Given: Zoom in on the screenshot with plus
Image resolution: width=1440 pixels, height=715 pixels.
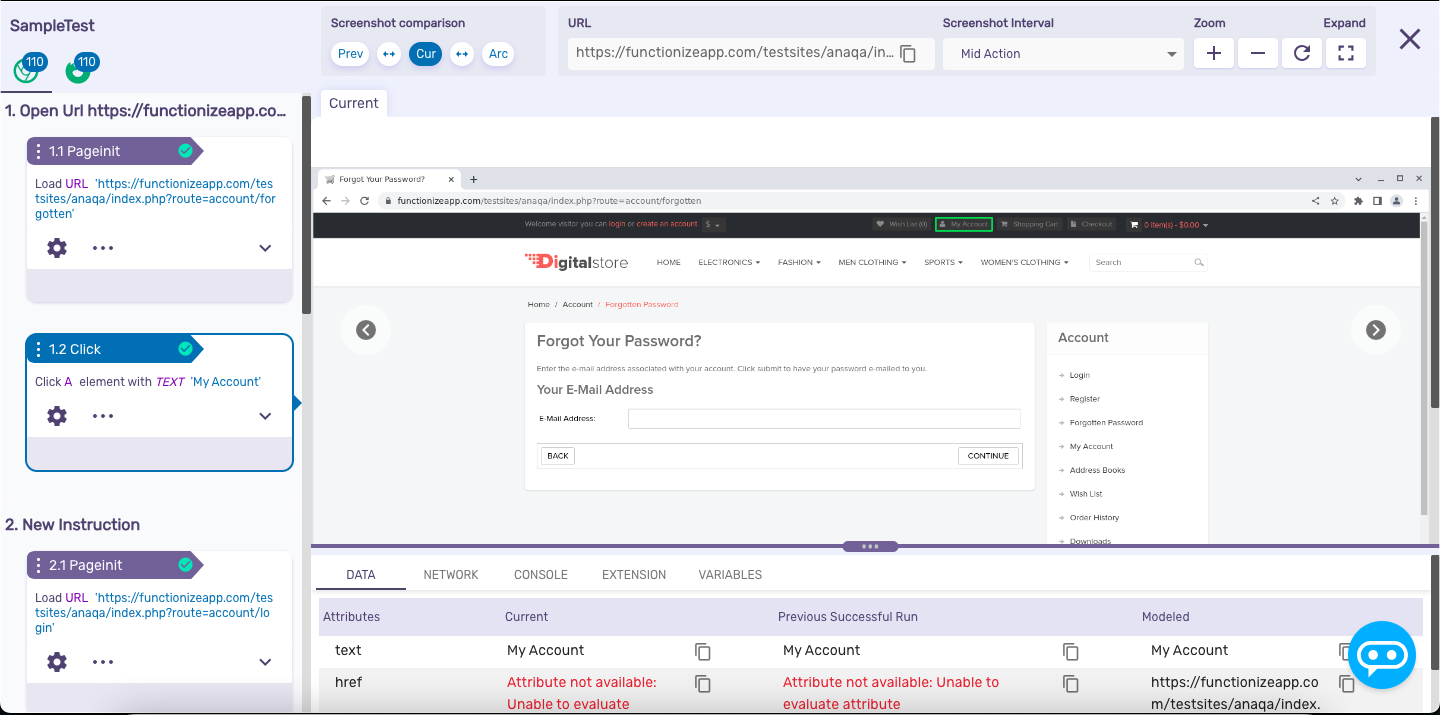Looking at the screenshot, I should click(x=1214, y=54).
